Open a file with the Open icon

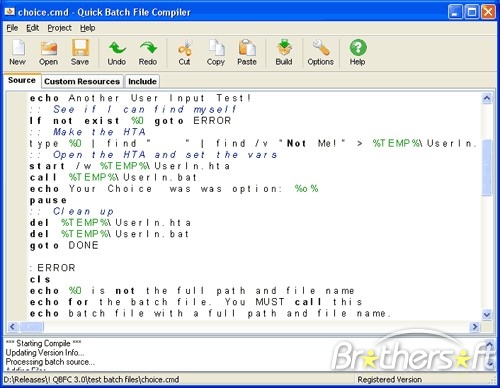pyautogui.click(x=49, y=52)
